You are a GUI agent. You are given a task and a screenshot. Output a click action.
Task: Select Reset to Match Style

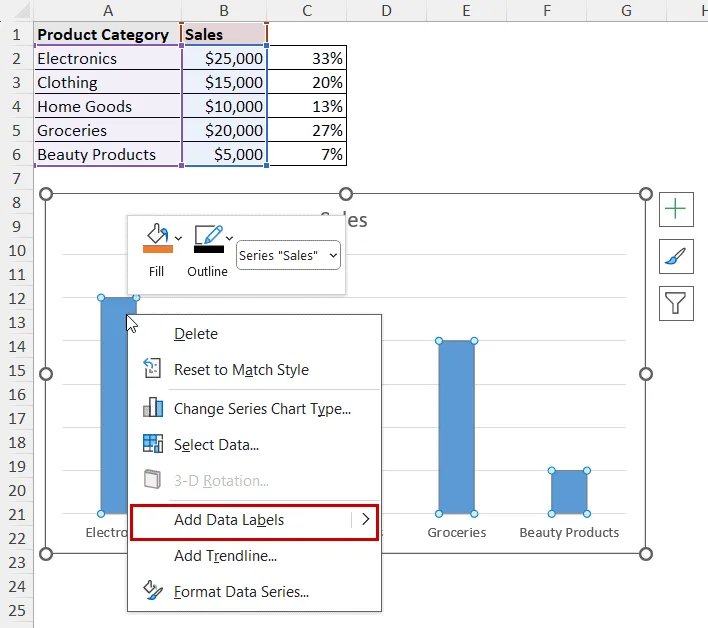point(254,370)
